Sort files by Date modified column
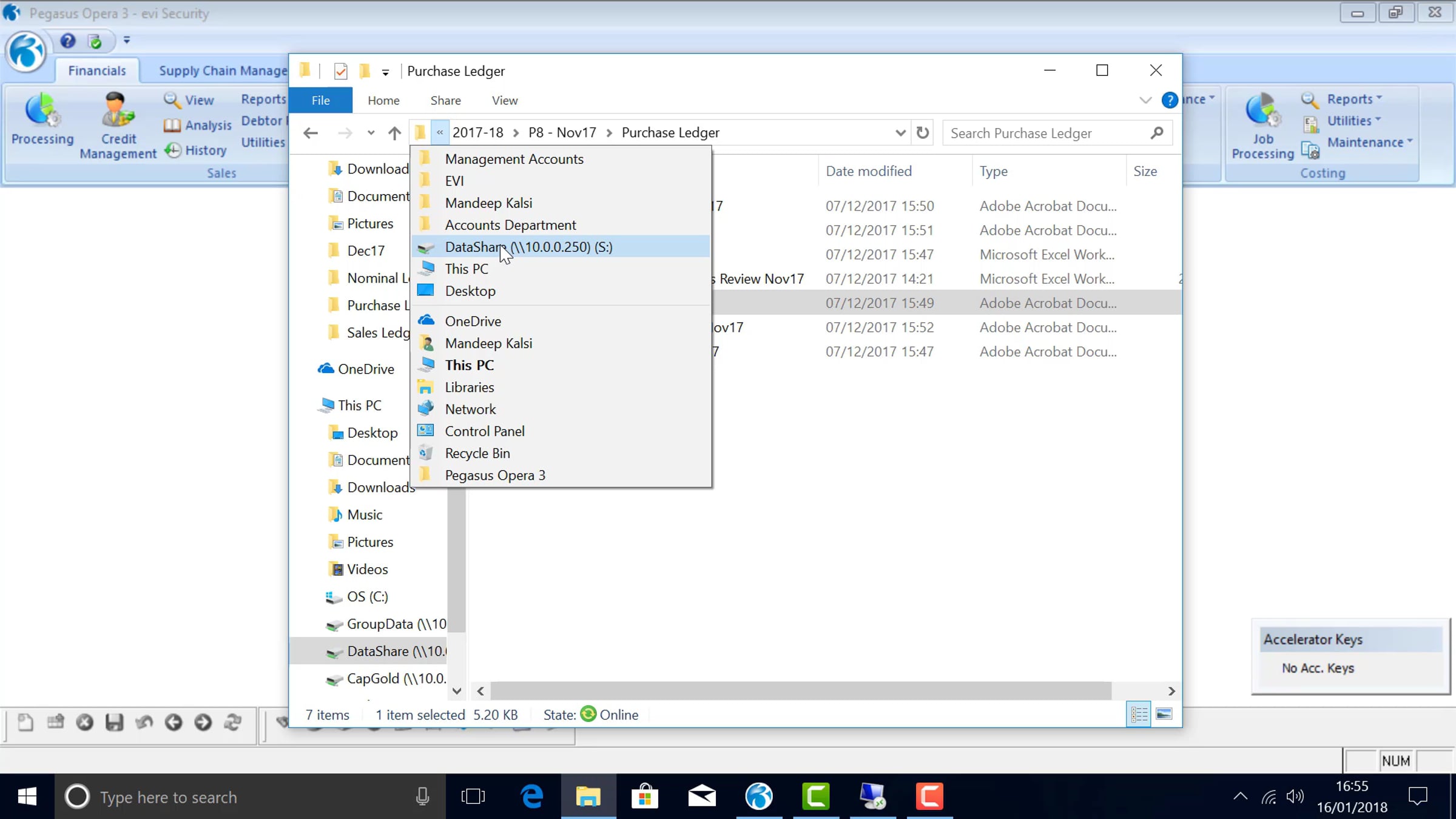 tap(894, 171)
